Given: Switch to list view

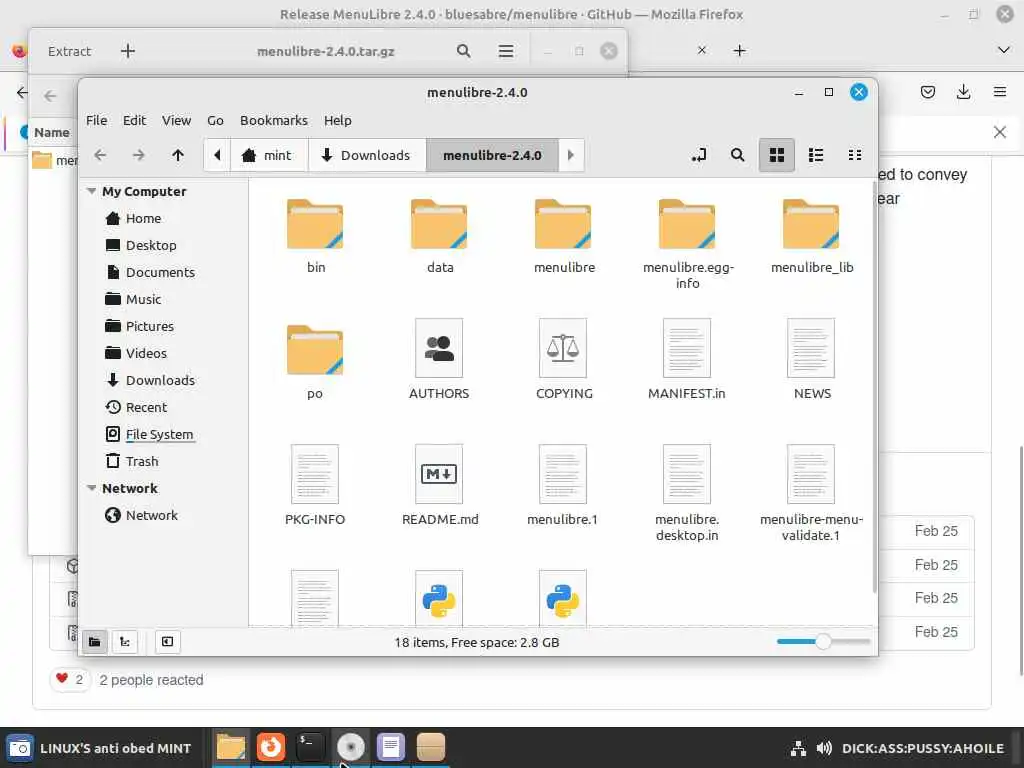Looking at the screenshot, I should [816, 155].
